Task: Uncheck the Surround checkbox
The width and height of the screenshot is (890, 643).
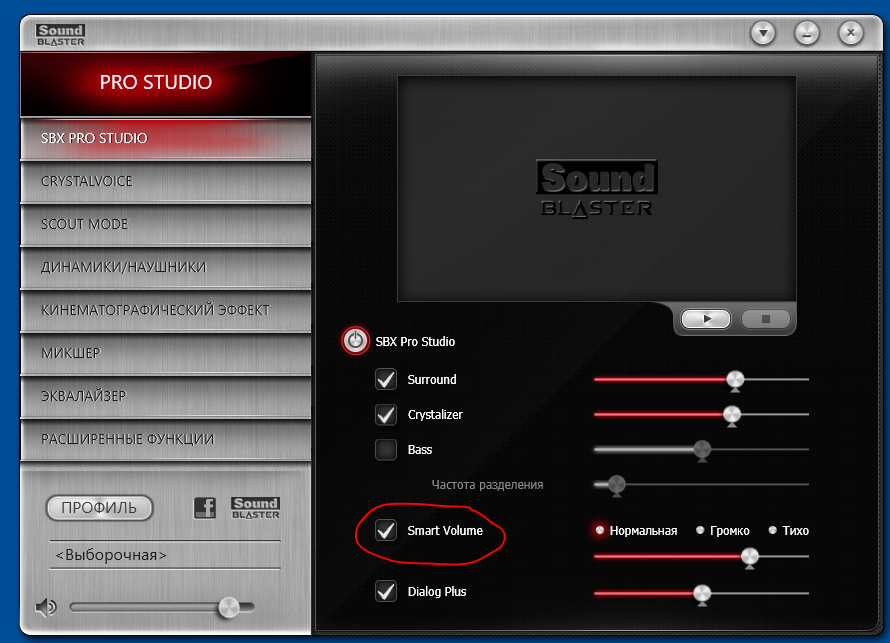Action: point(386,379)
